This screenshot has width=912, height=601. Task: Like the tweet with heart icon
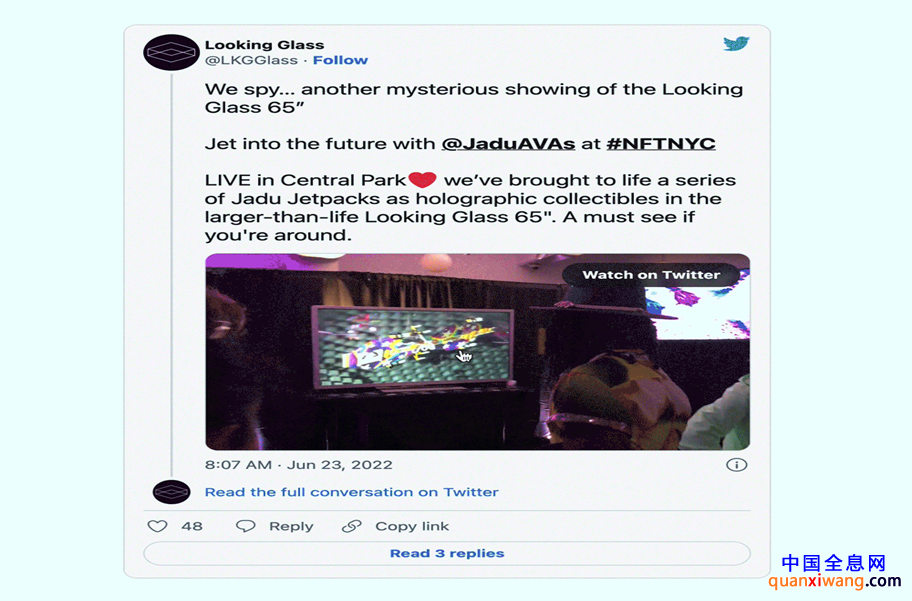[158, 526]
